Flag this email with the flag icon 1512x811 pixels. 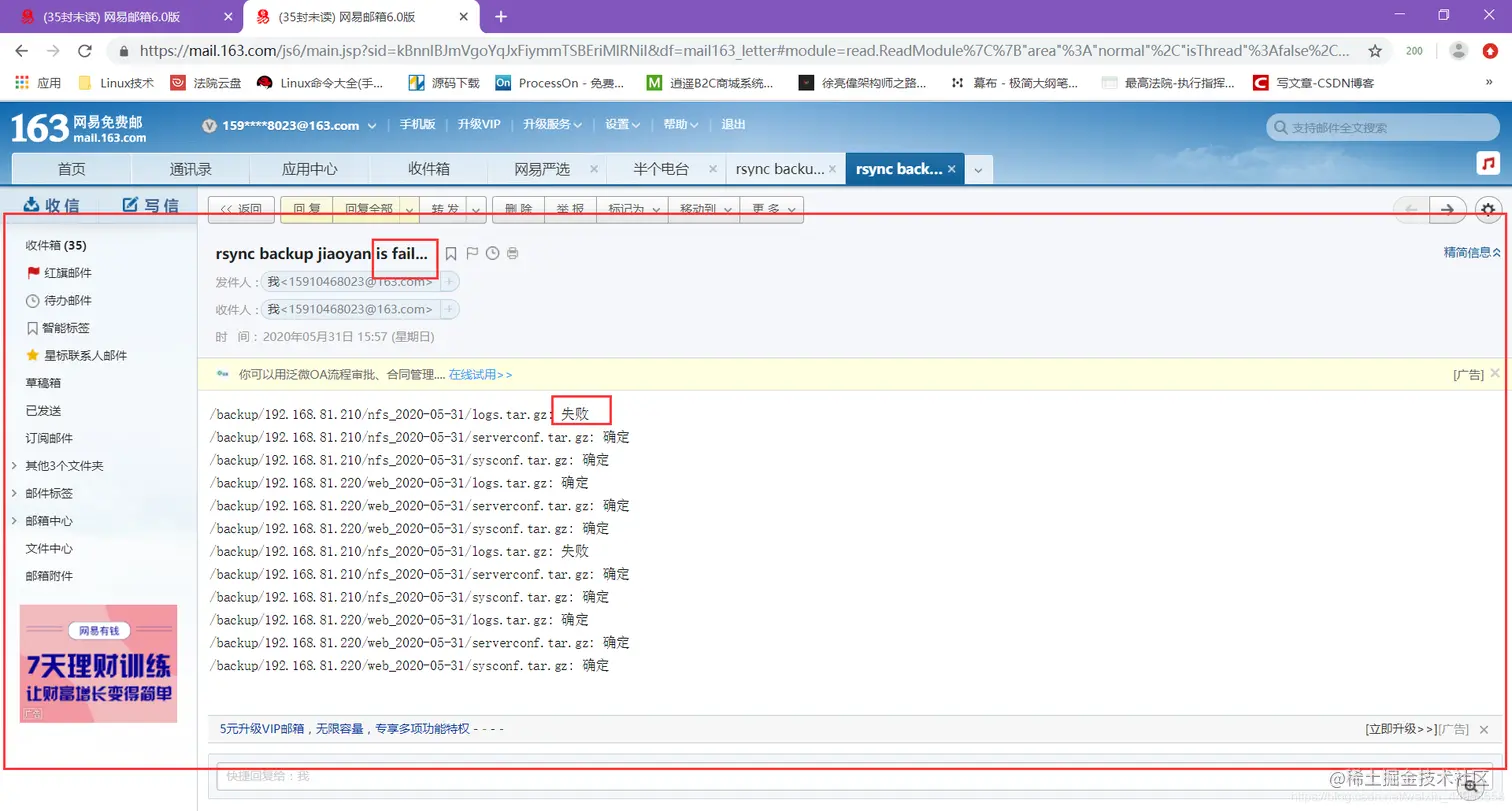(472, 254)
